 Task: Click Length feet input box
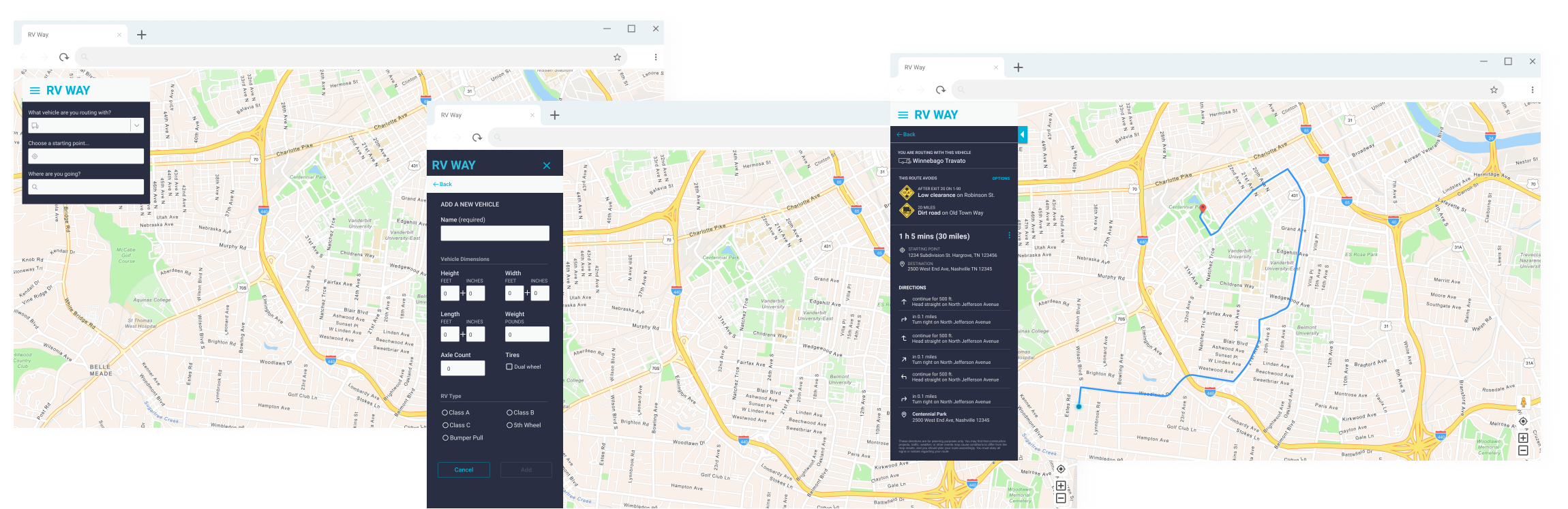(450, 335)
